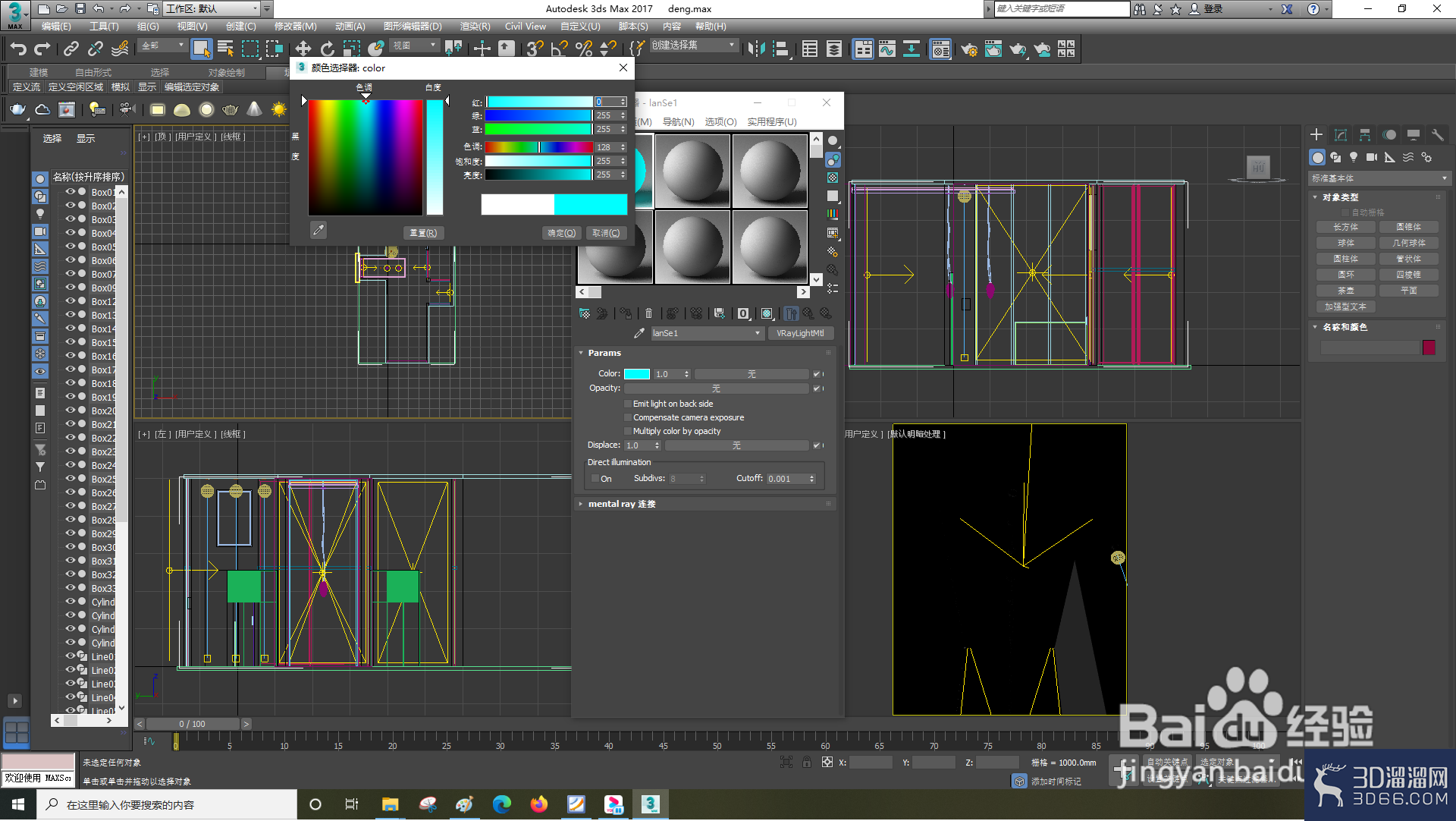Open the 编辑(E) menu
The width and height of the screenshot is (1456, 821).
tap(56, 27)
